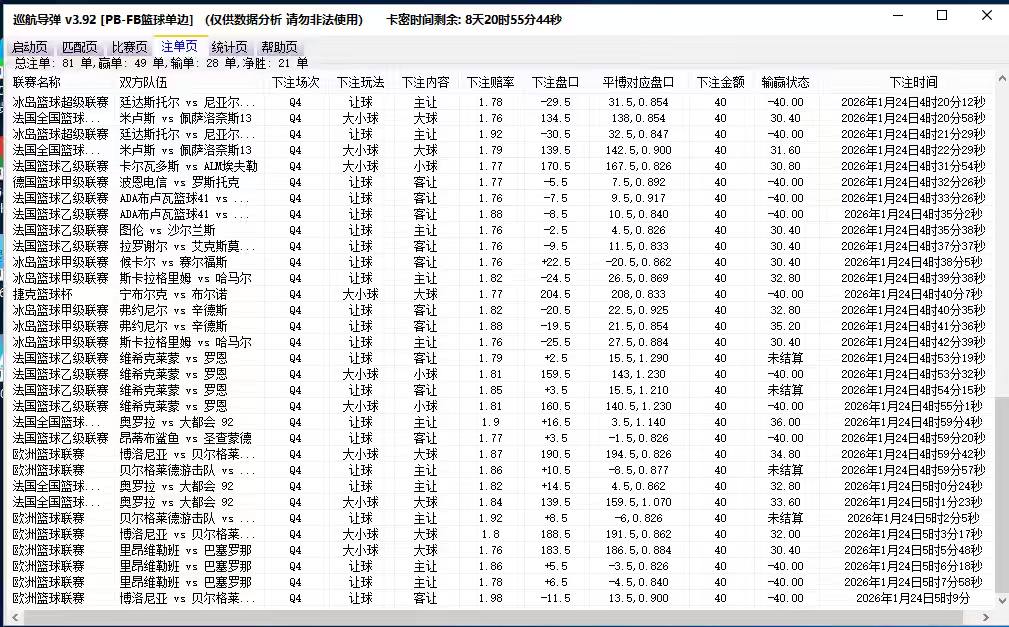Switch to the 统计页 tab

tap(230, 46)
